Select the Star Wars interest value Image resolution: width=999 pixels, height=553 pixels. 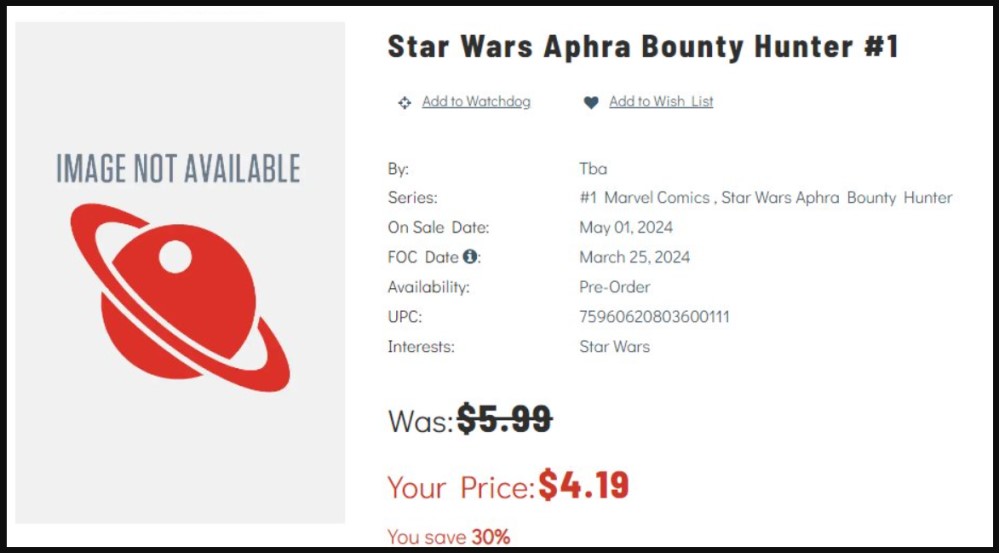click(x=614, y=347)
